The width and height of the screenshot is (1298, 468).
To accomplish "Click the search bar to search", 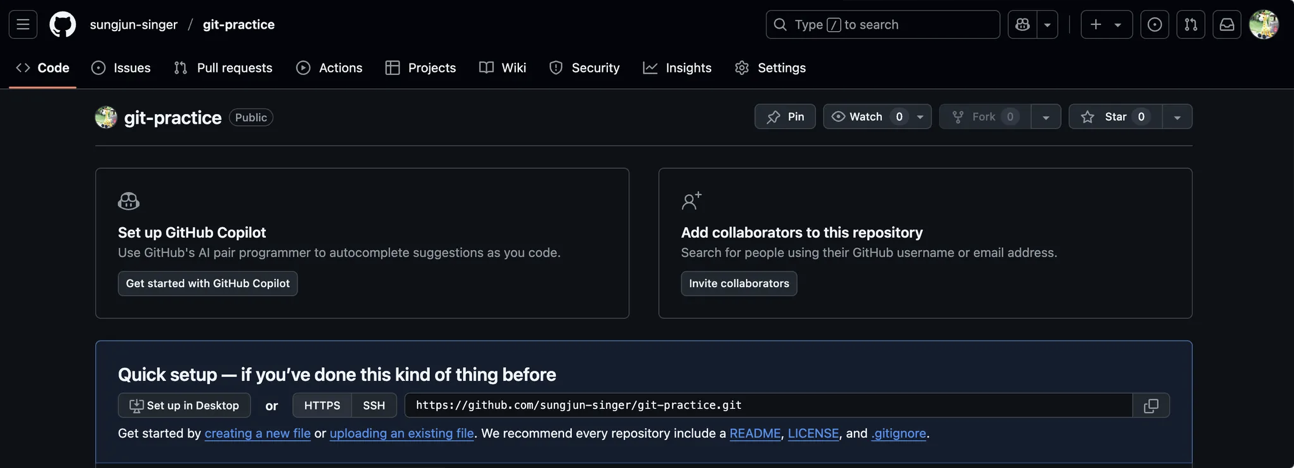I will [883, 24].
